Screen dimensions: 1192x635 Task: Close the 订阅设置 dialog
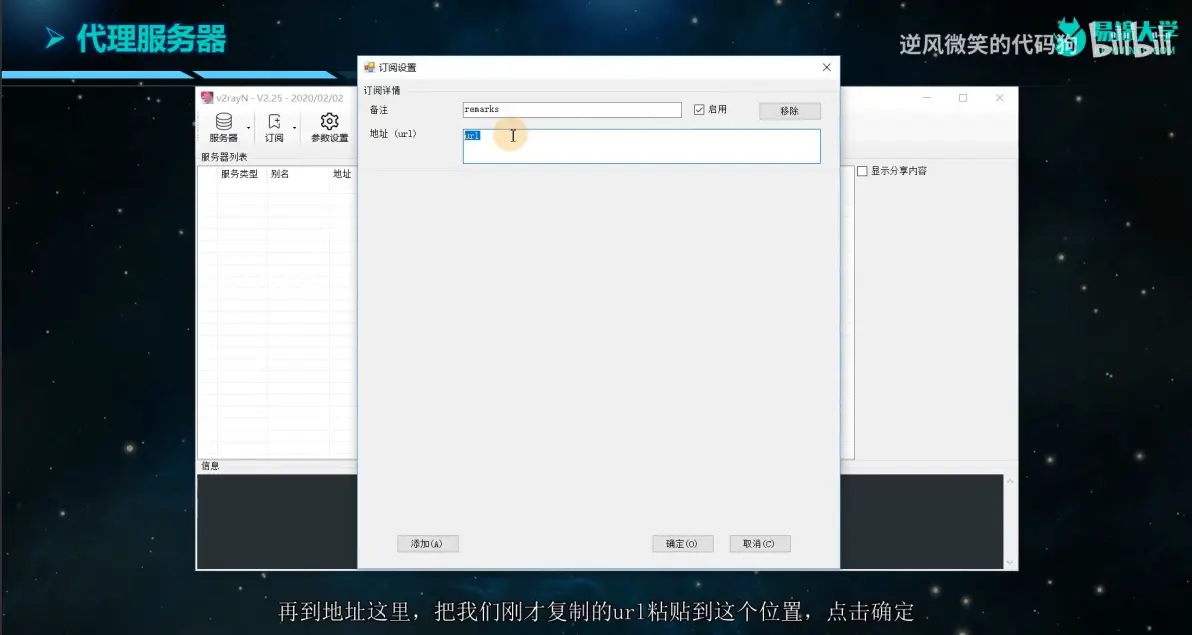point(826,68)
